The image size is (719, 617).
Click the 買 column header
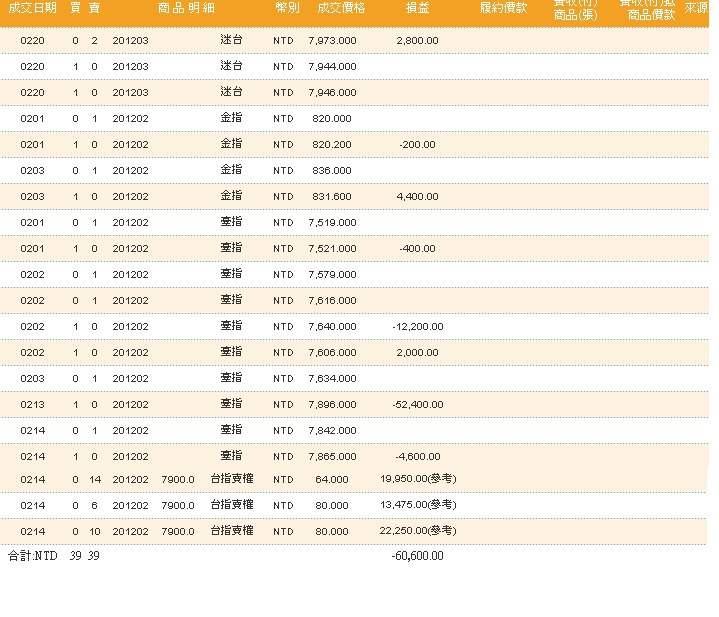click(x=75, y=8)
